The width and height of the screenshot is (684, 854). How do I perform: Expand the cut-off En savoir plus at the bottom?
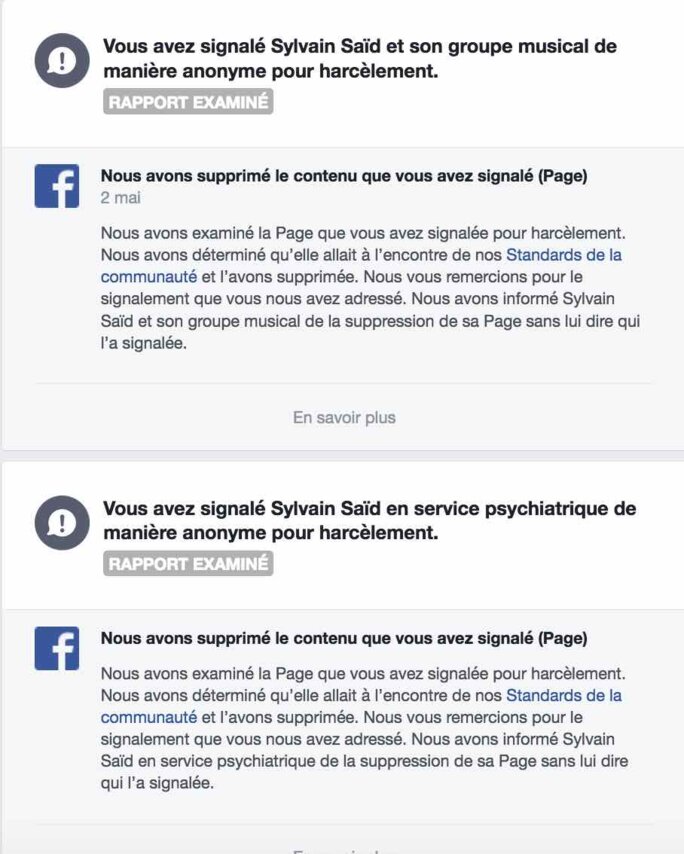click(344, 850)
